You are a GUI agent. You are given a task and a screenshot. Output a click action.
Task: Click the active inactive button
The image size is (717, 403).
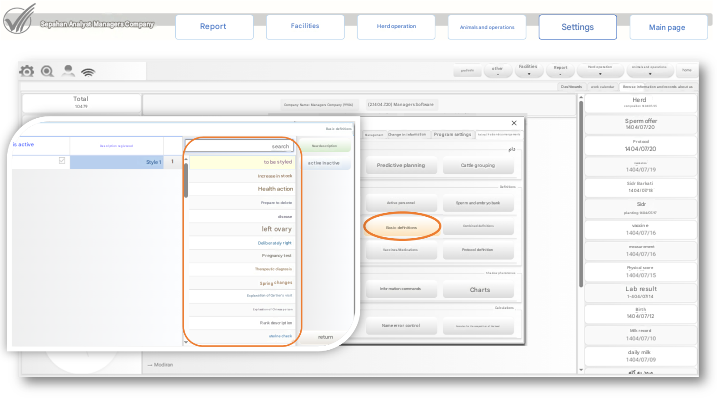pyautogui.click(x=324, y=163)
